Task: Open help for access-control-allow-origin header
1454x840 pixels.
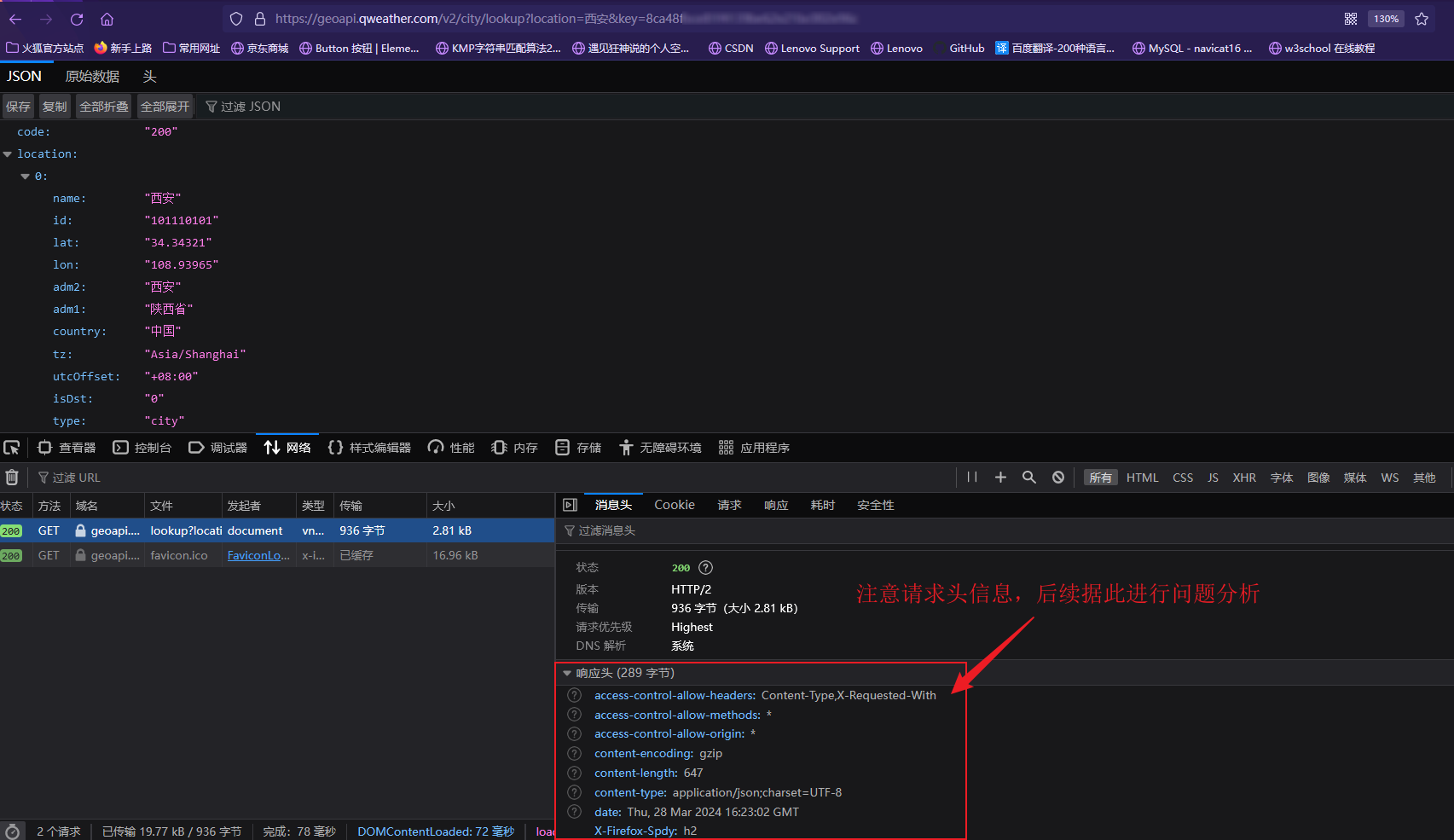Action: point(575,734)
